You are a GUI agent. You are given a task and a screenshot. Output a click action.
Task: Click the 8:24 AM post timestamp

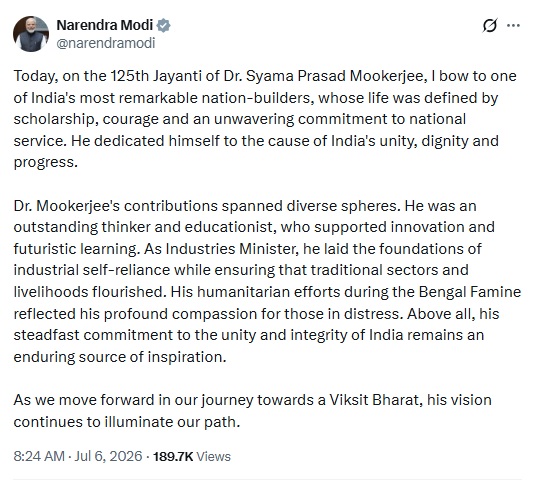click(39, 456)
